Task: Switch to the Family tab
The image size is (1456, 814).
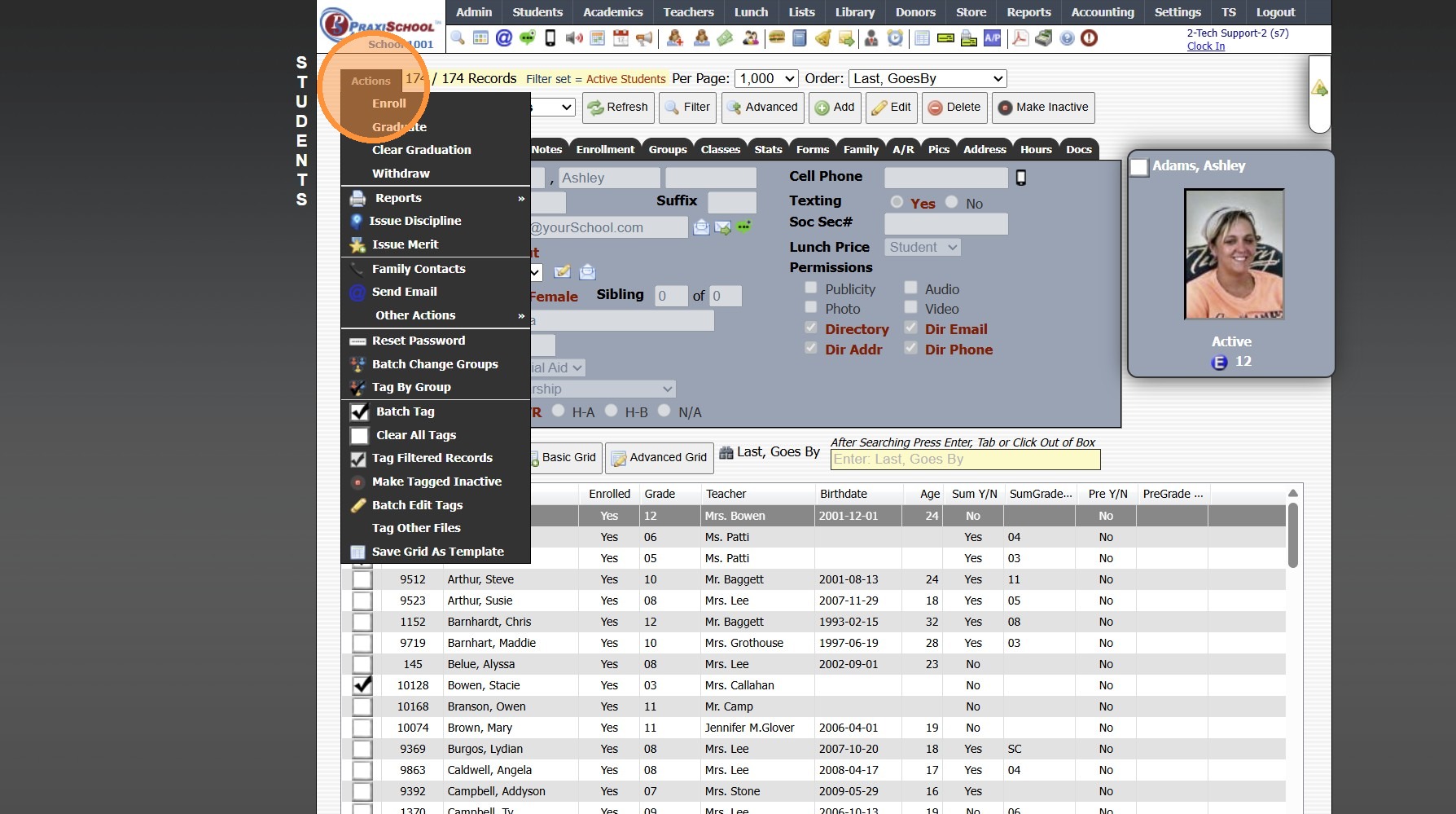Action: point(861,149)
